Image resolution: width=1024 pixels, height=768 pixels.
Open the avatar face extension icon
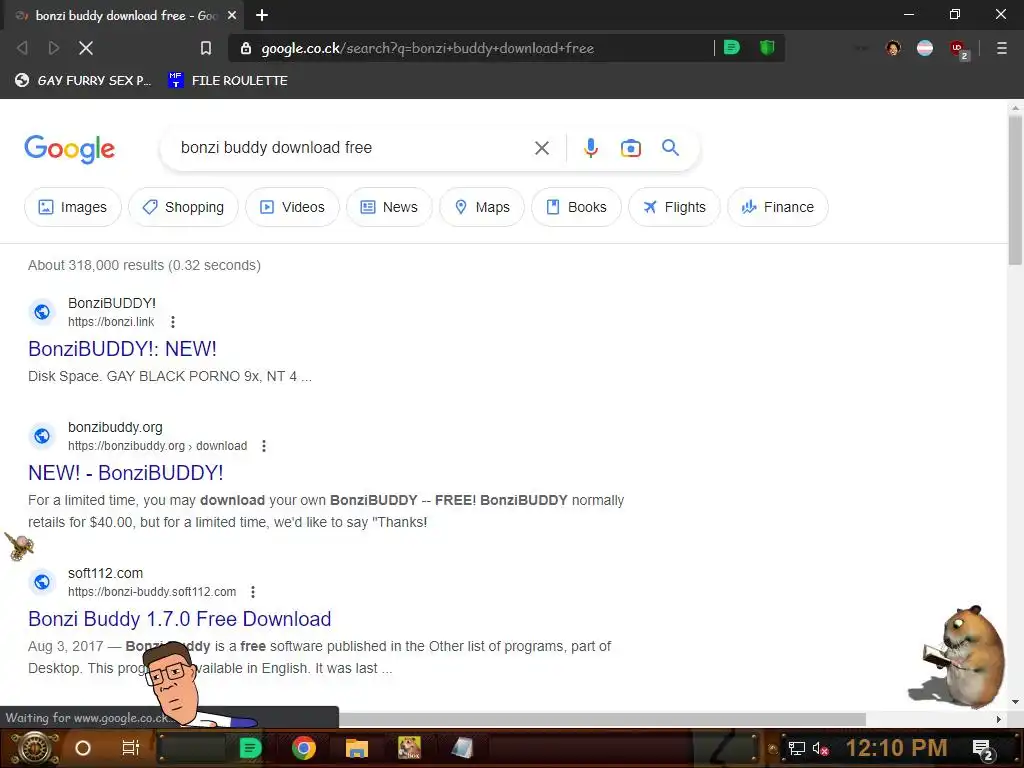pos(893,48)
